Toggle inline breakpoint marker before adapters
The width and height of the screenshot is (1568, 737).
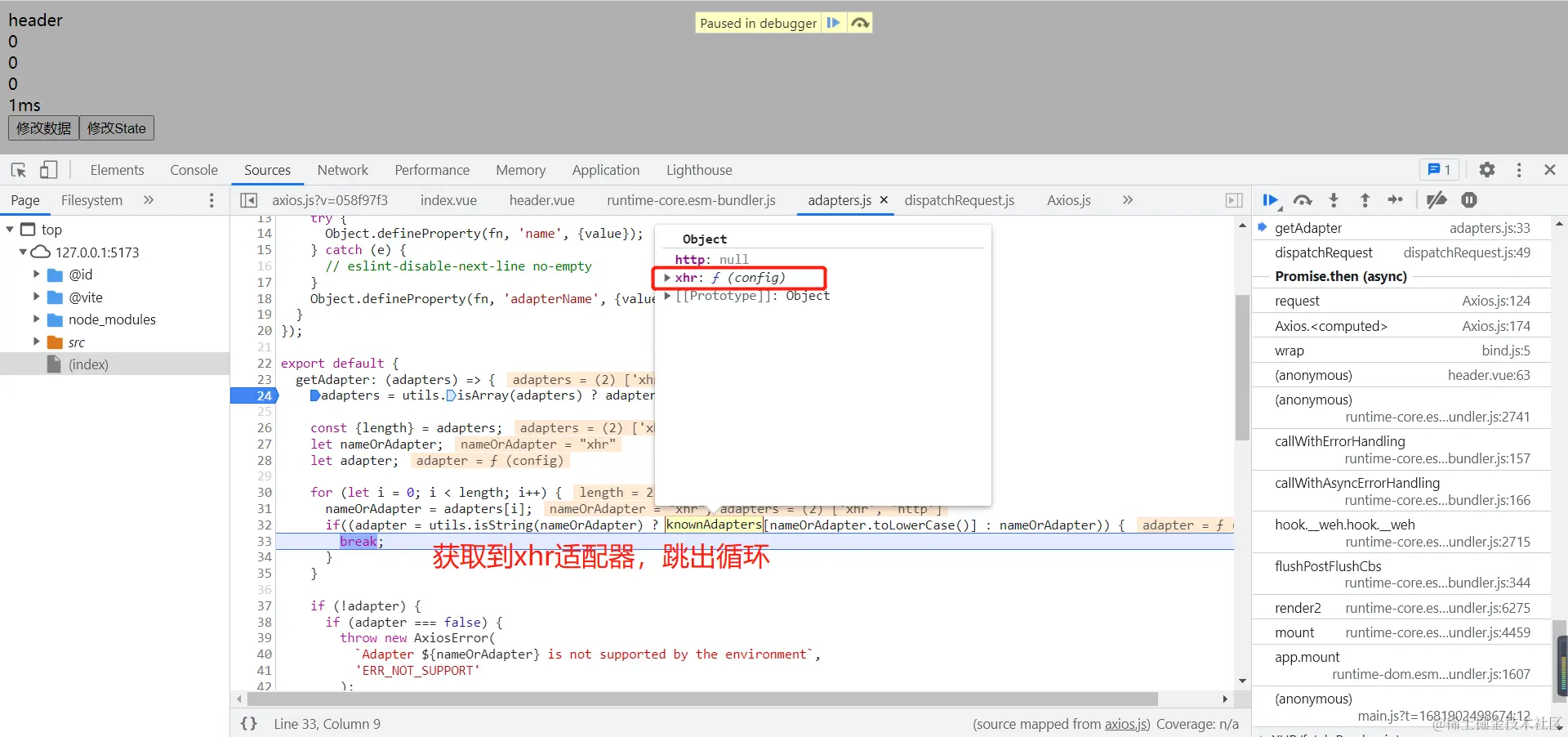(x=315, y=395)
